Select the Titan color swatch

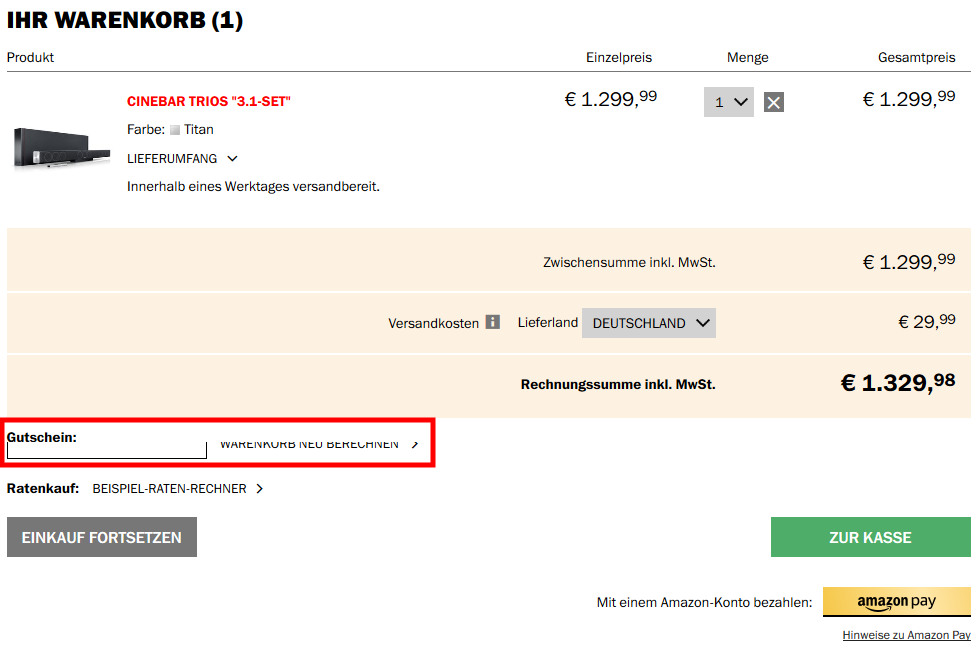175,130
